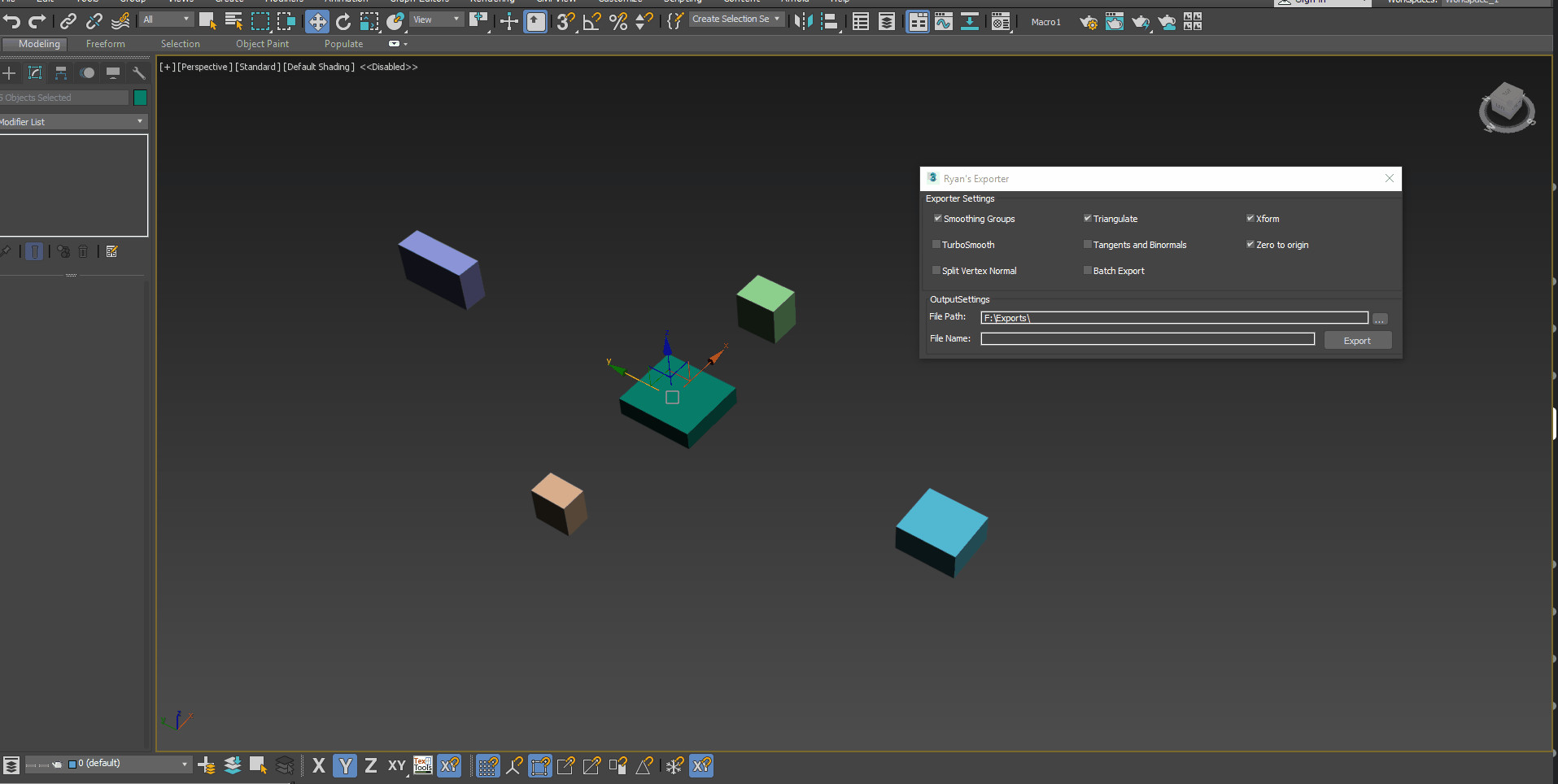Activate the Rotate tool
This screenshot has height=784, width=1558.
343,22
